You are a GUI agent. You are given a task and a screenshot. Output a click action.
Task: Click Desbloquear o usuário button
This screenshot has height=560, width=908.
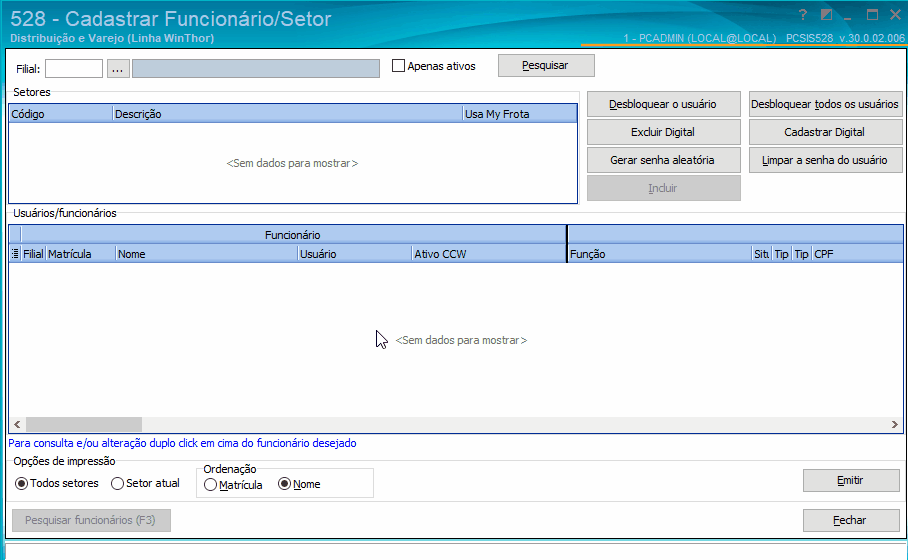(x=664, y=104)
